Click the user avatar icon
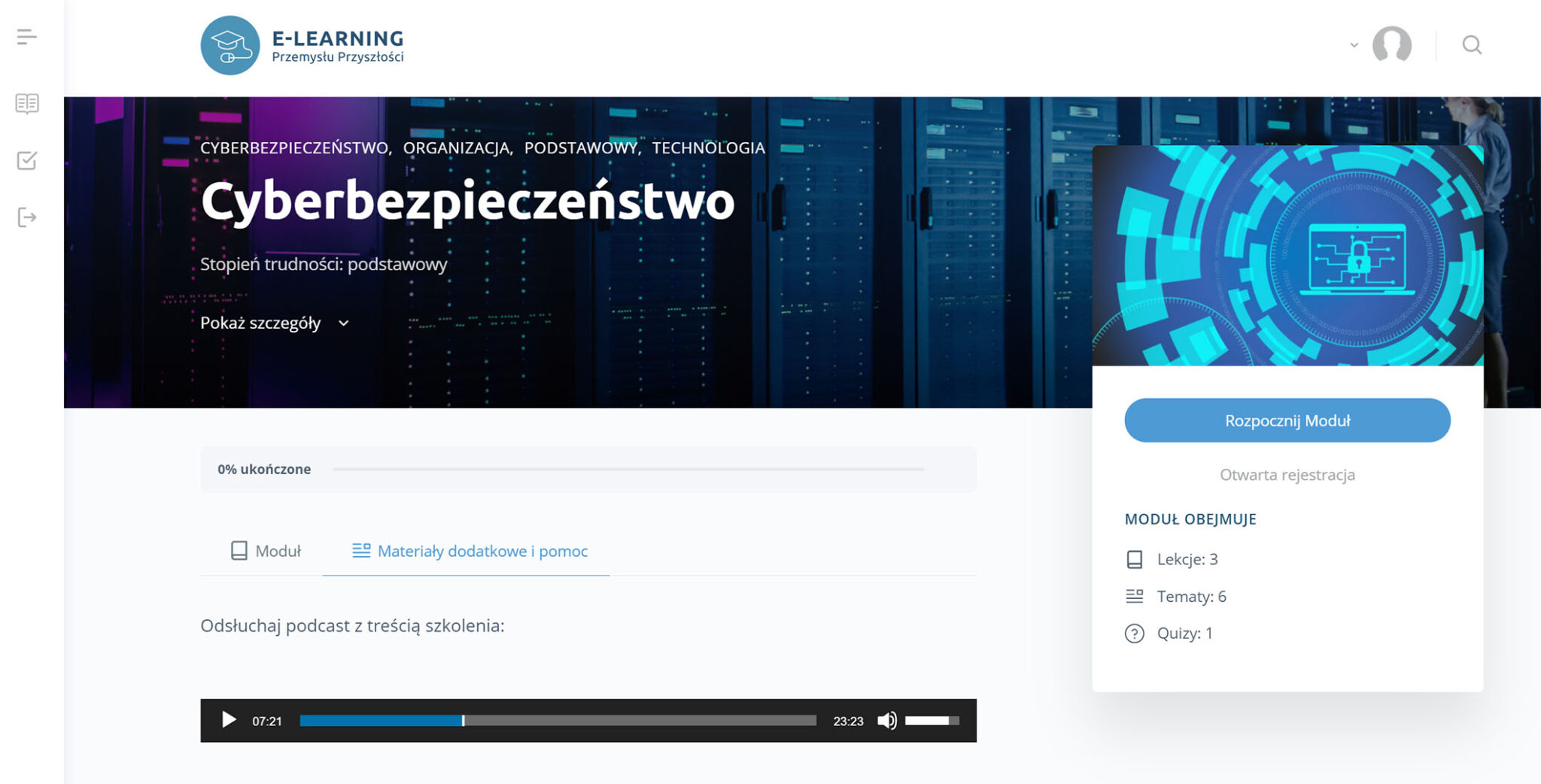The image size is (1541, 784). (x=1391, y=45)
